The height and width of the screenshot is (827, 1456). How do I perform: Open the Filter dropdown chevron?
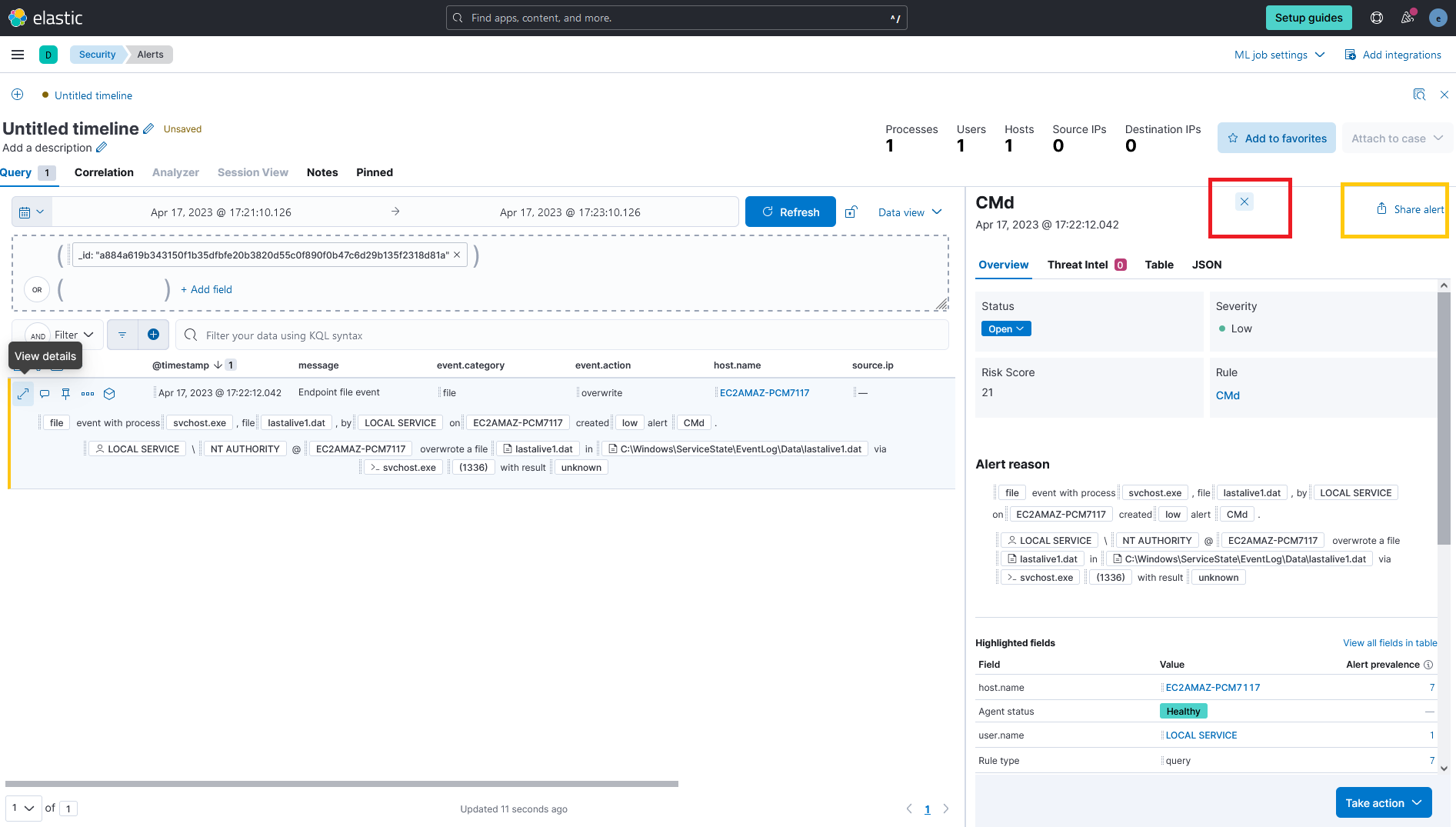pyautogui.click(x=87, y=335)
